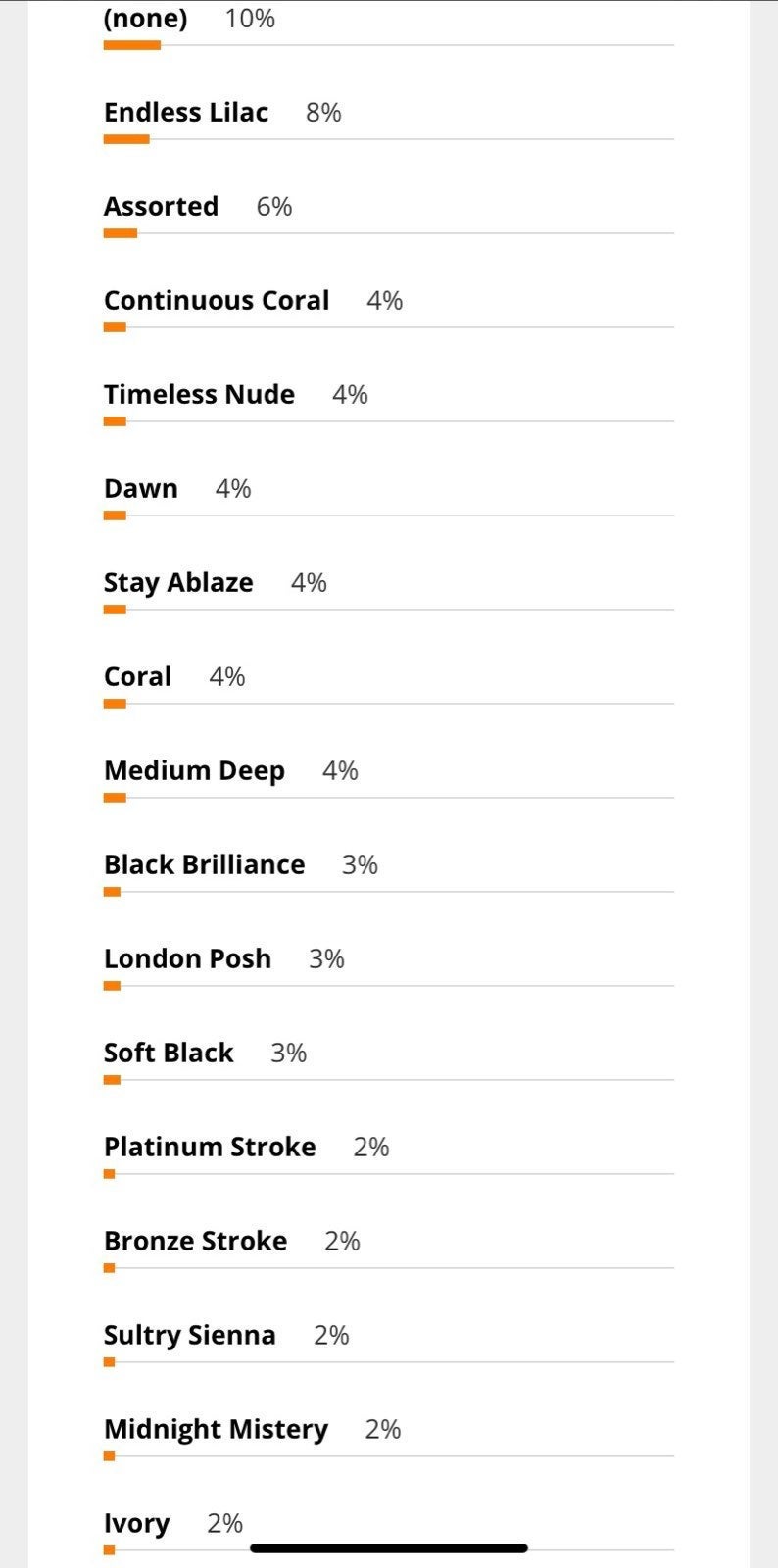This screenshot has width=778, height=1568.
Task: Click the Assorted orange progress bar
Action: (121, 233)
